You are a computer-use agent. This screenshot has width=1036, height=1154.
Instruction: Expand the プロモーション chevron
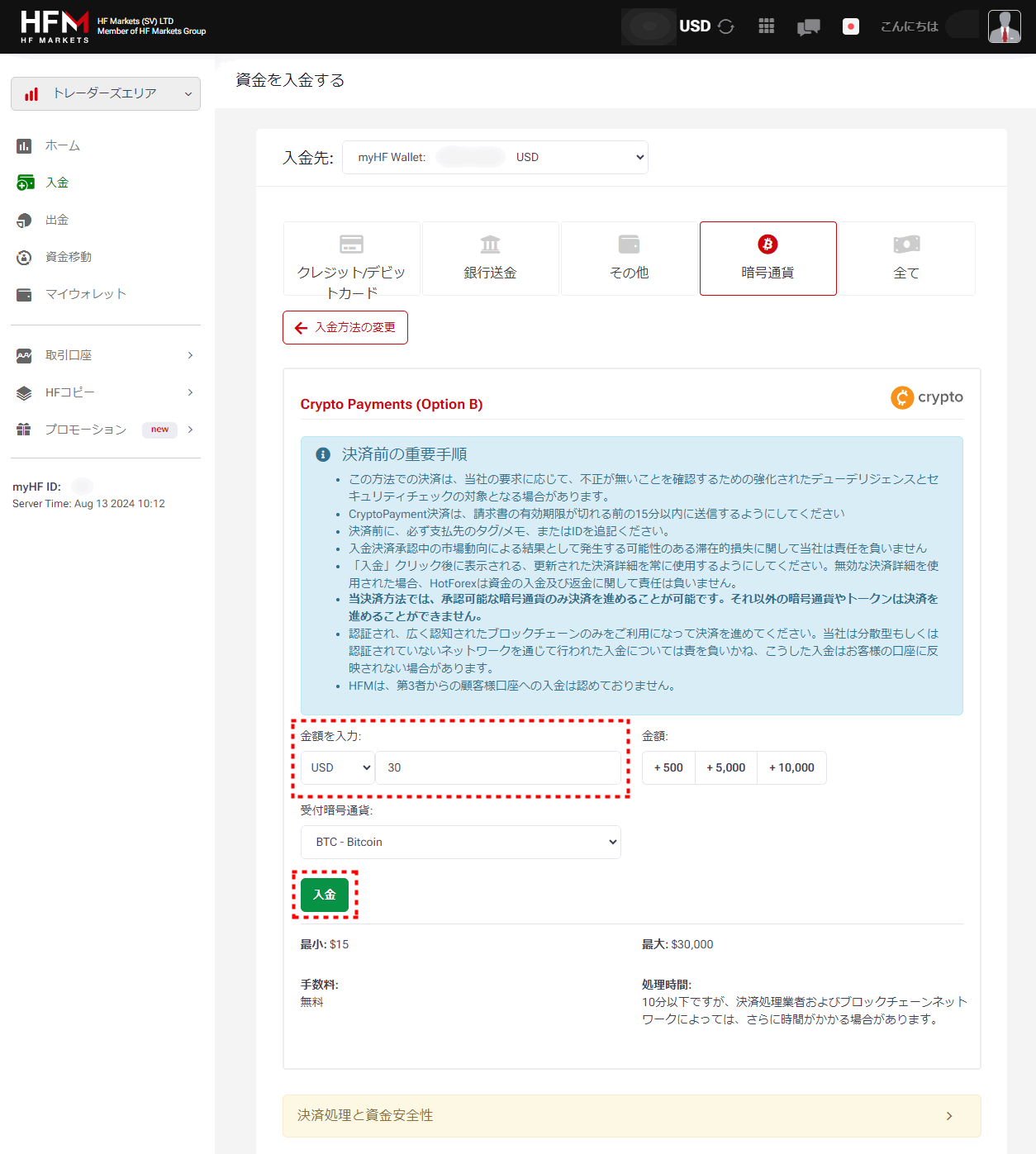[191, 430]
